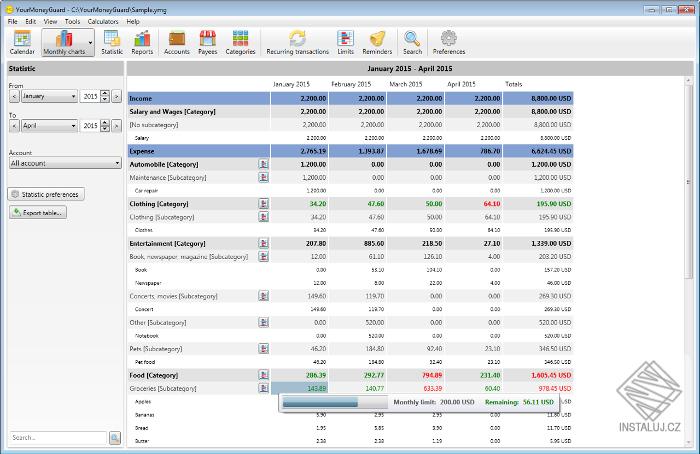Show Categories via toolbar icon
This screenshot has height=454, width=700.
(x=240, y=43)
